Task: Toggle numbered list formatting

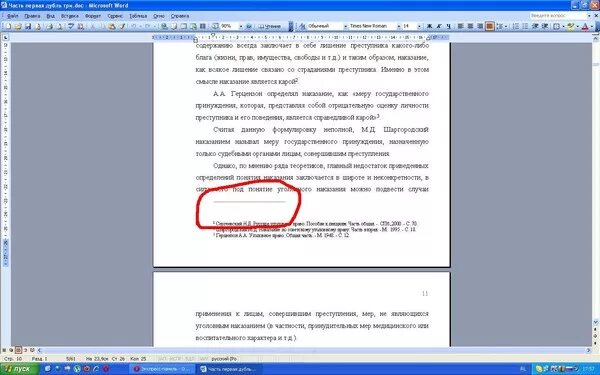Action: pos(515,26)
